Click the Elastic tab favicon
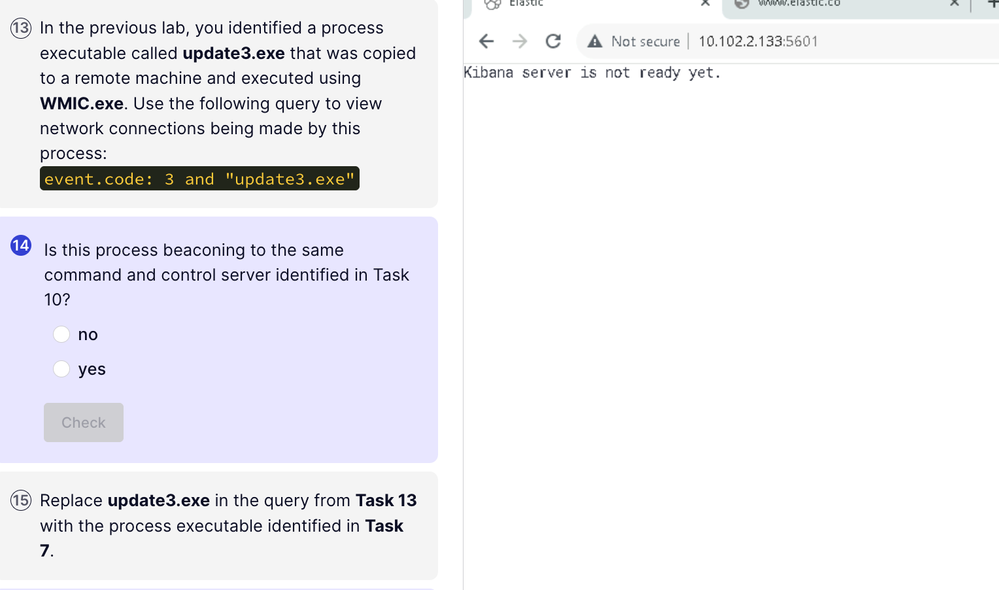This screenshot has height=590, width=999. point(492,4)
